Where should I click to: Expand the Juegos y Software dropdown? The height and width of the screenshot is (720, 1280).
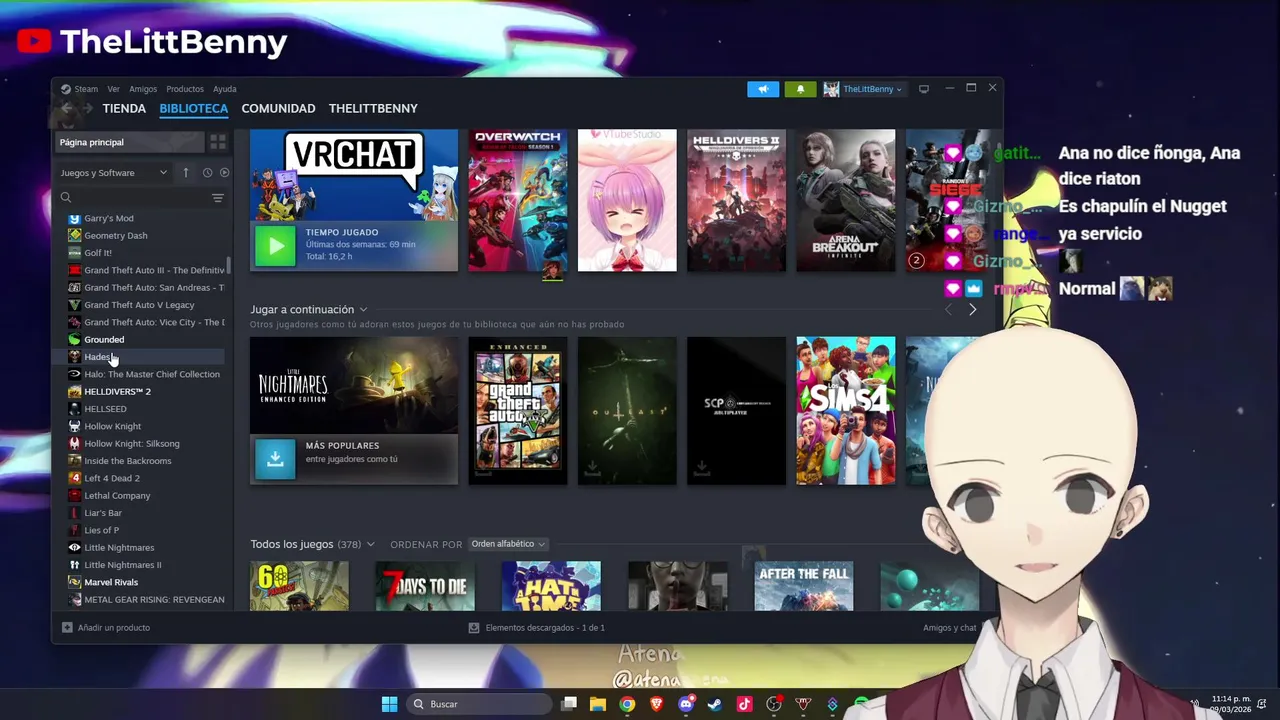114,173
